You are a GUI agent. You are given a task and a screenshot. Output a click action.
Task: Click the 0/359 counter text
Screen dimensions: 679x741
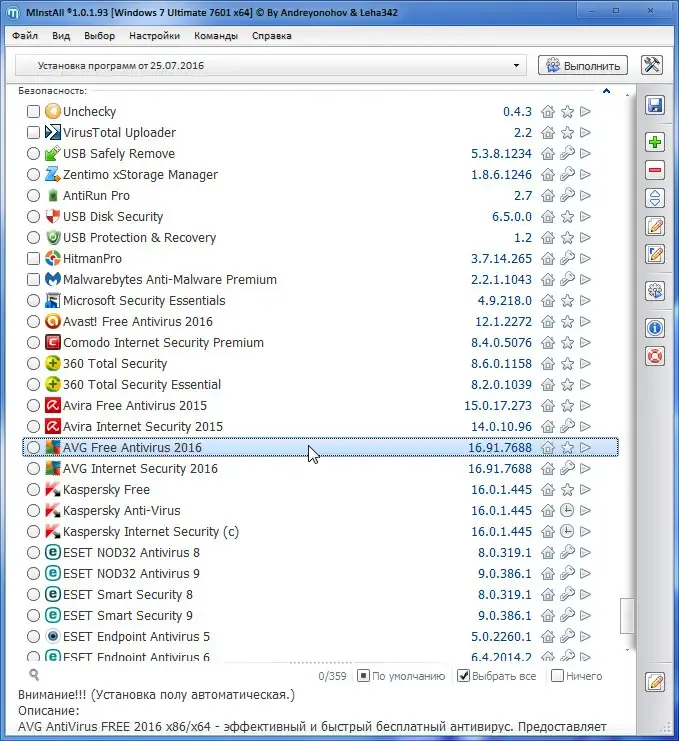(x=332, y=676)
